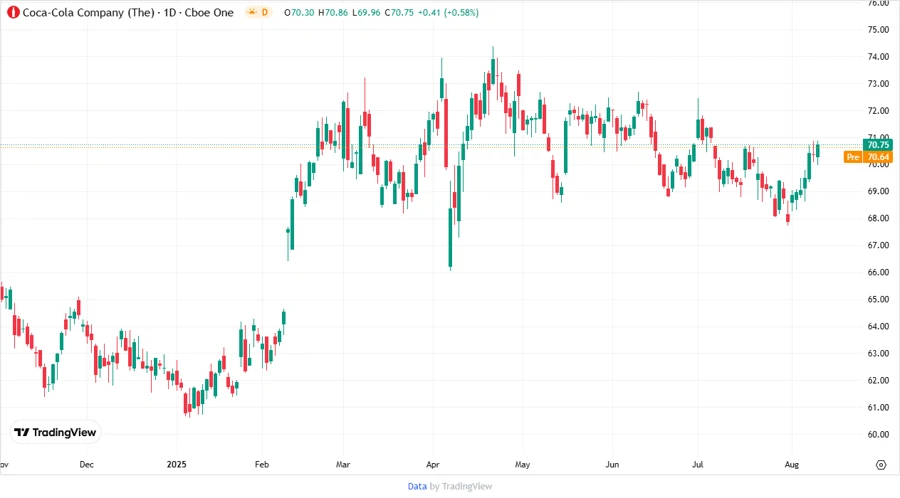Open the TradingView logo link
This screenshot has height=498, width=900.
click(55, 433)
